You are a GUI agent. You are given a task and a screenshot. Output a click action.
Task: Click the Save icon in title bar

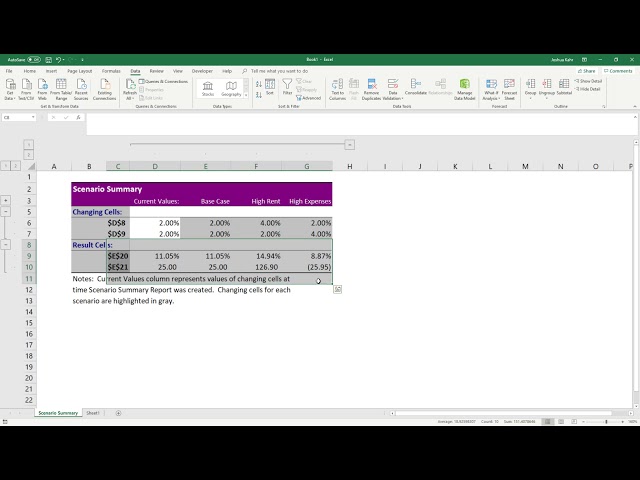pyautogui.click(x=48, y=60)
